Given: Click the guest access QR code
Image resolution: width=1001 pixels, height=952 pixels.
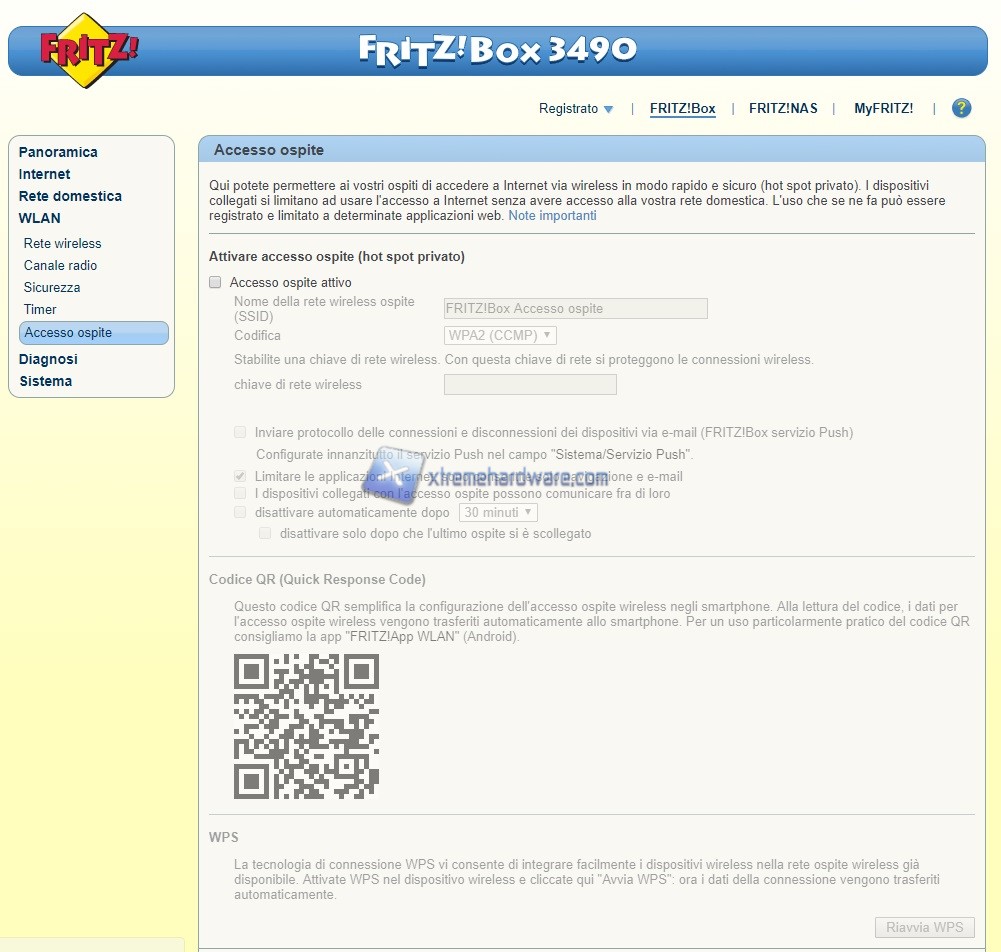Looking at the screenshot, I should pos(306,726).
